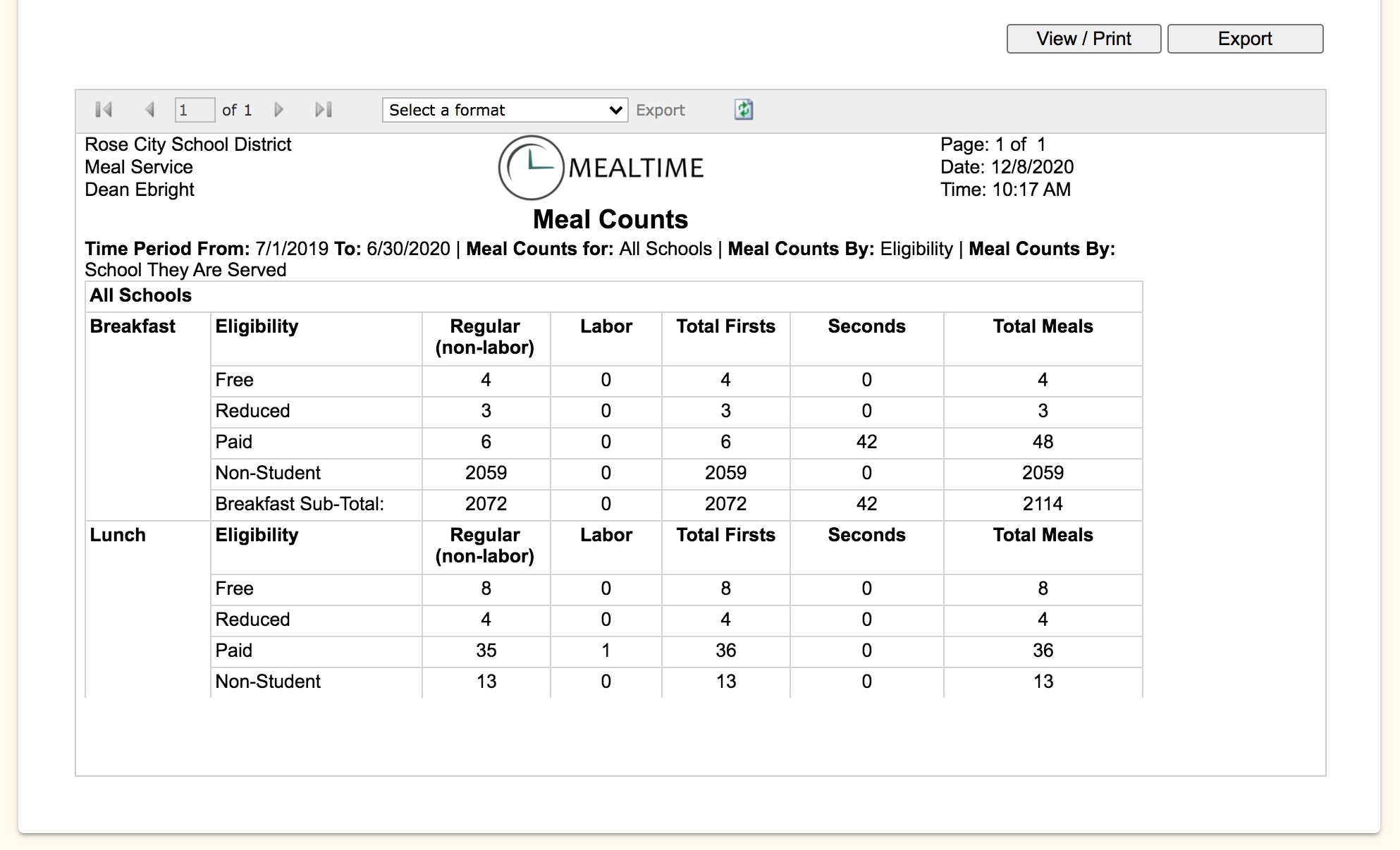The height and width of the screenshot is (850, 1400).
Task: Click the current page number field
Action: 195,110
